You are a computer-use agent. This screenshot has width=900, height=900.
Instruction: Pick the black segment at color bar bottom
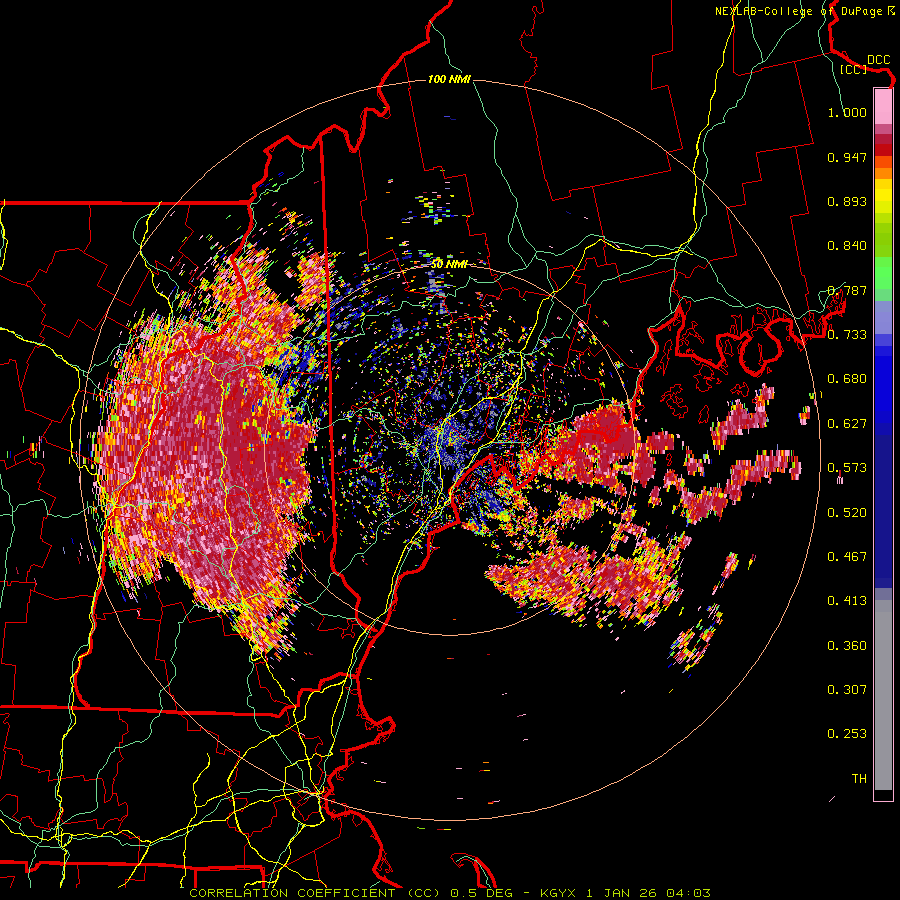tap(883, 794)
